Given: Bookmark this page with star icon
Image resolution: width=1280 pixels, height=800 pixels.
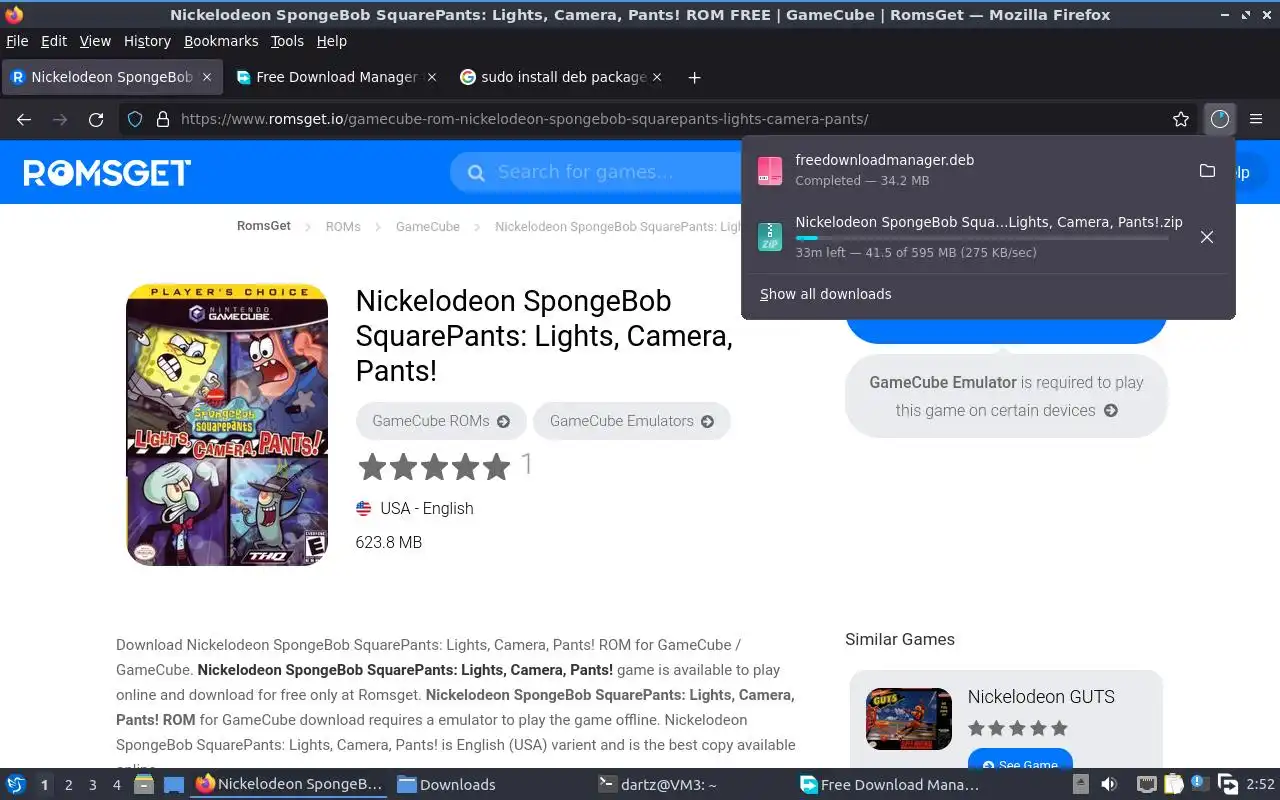Looking at the screenshot, I should 1181,119.
